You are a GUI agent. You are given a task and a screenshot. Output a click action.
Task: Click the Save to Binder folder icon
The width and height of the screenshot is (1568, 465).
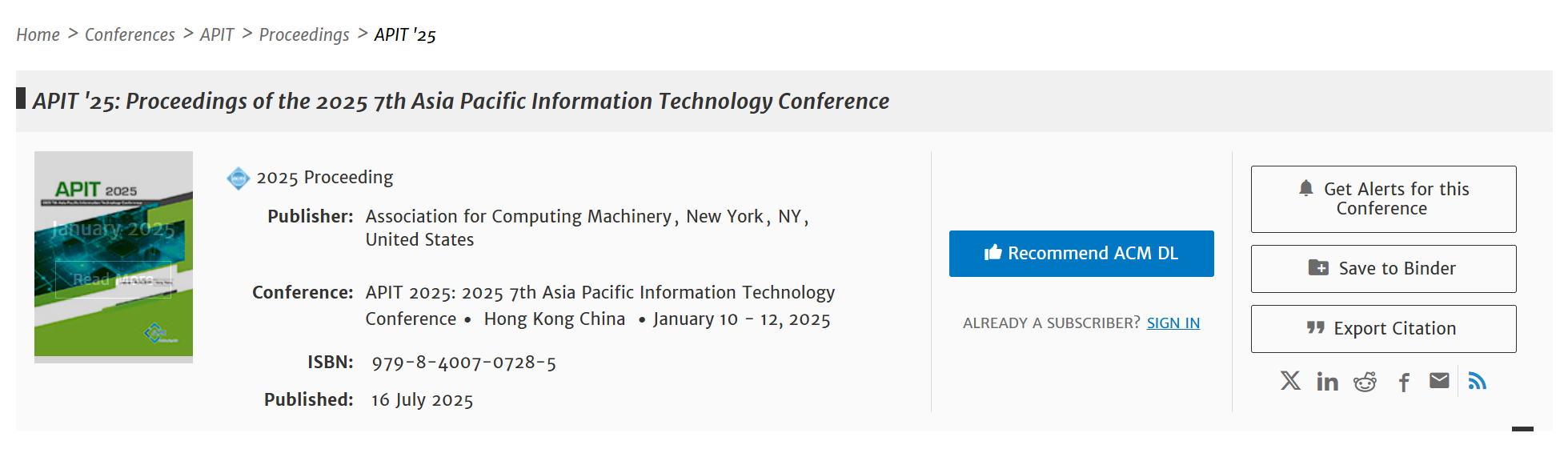click(x=1318, y=267)
